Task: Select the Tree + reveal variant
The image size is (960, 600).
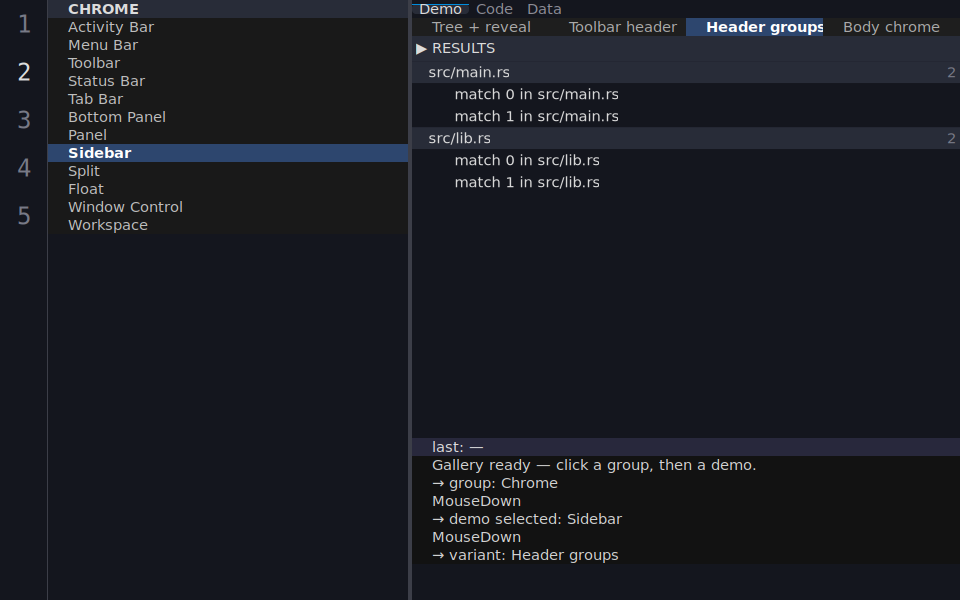Action: click(481, 27)
